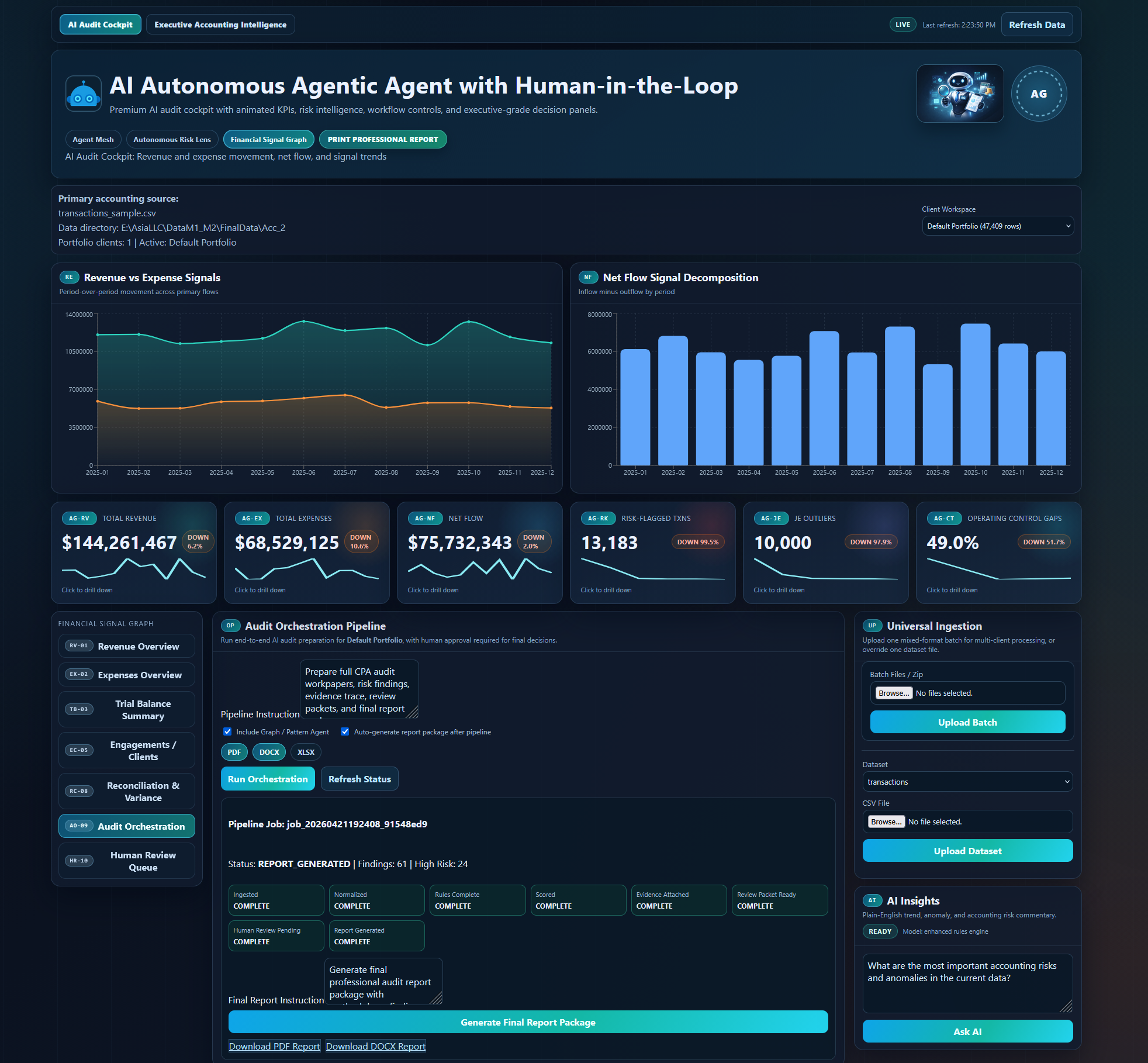This screenshot has height=1063, width=1148.
Task: Switch to Executive Accounting Intelligence tab
Action: click(x=220, y=24)
